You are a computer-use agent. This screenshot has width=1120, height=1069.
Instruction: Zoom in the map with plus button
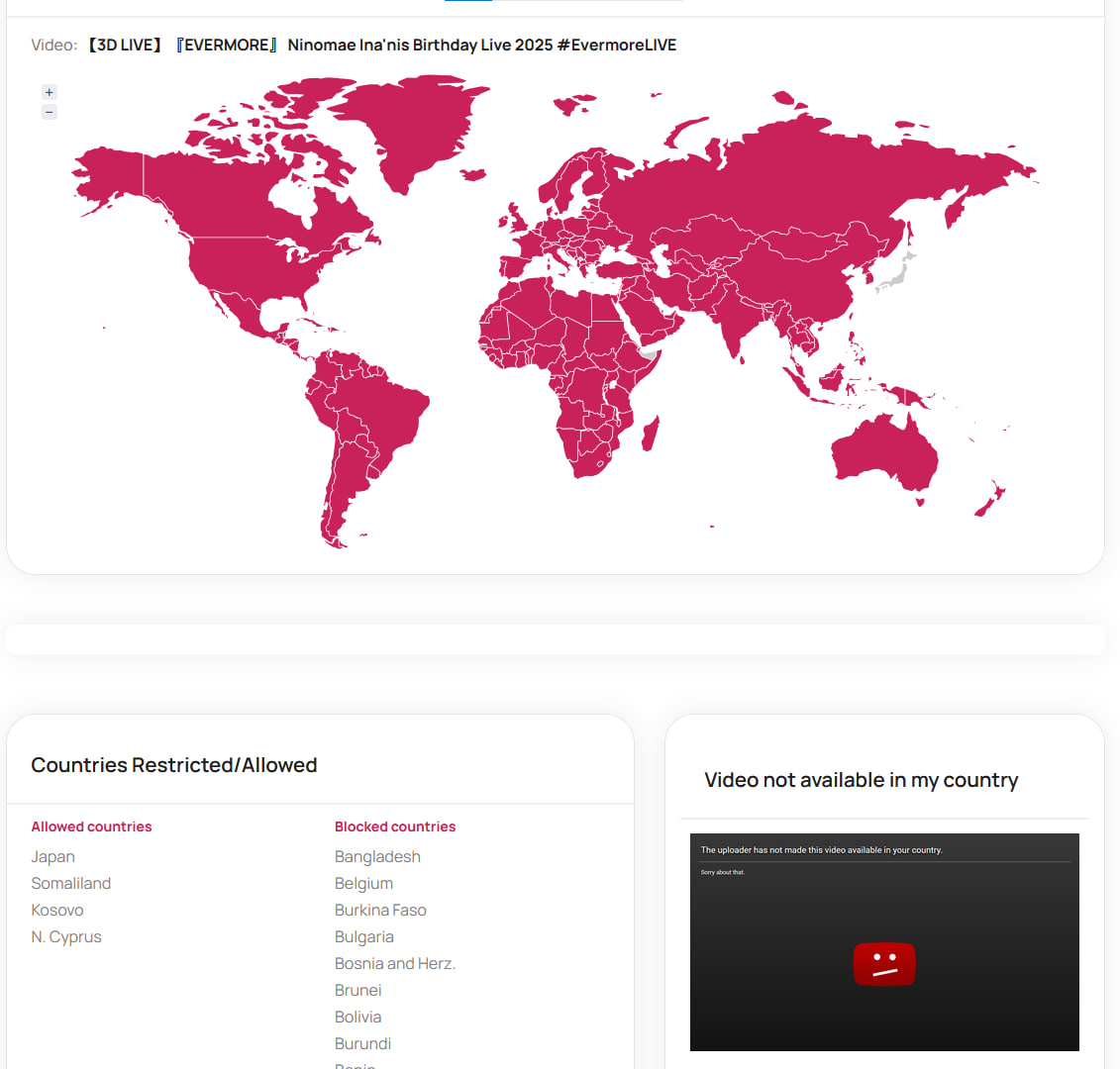pyautogui.click(x=49, y=92)
